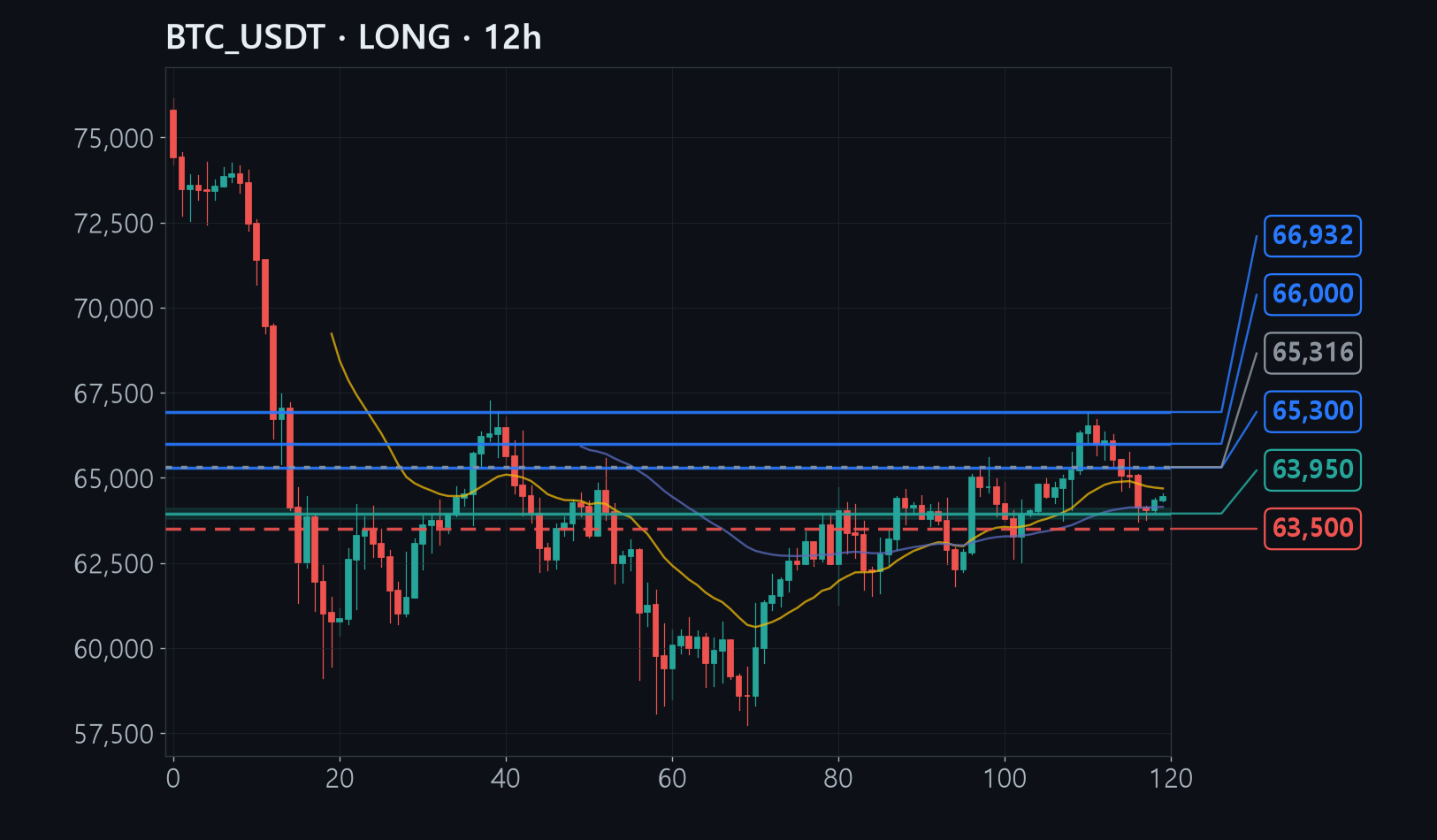The height and width of the screenshot is (840, 1437).
Task: Click the x-axis tick label 0
Action: point(173,778)
